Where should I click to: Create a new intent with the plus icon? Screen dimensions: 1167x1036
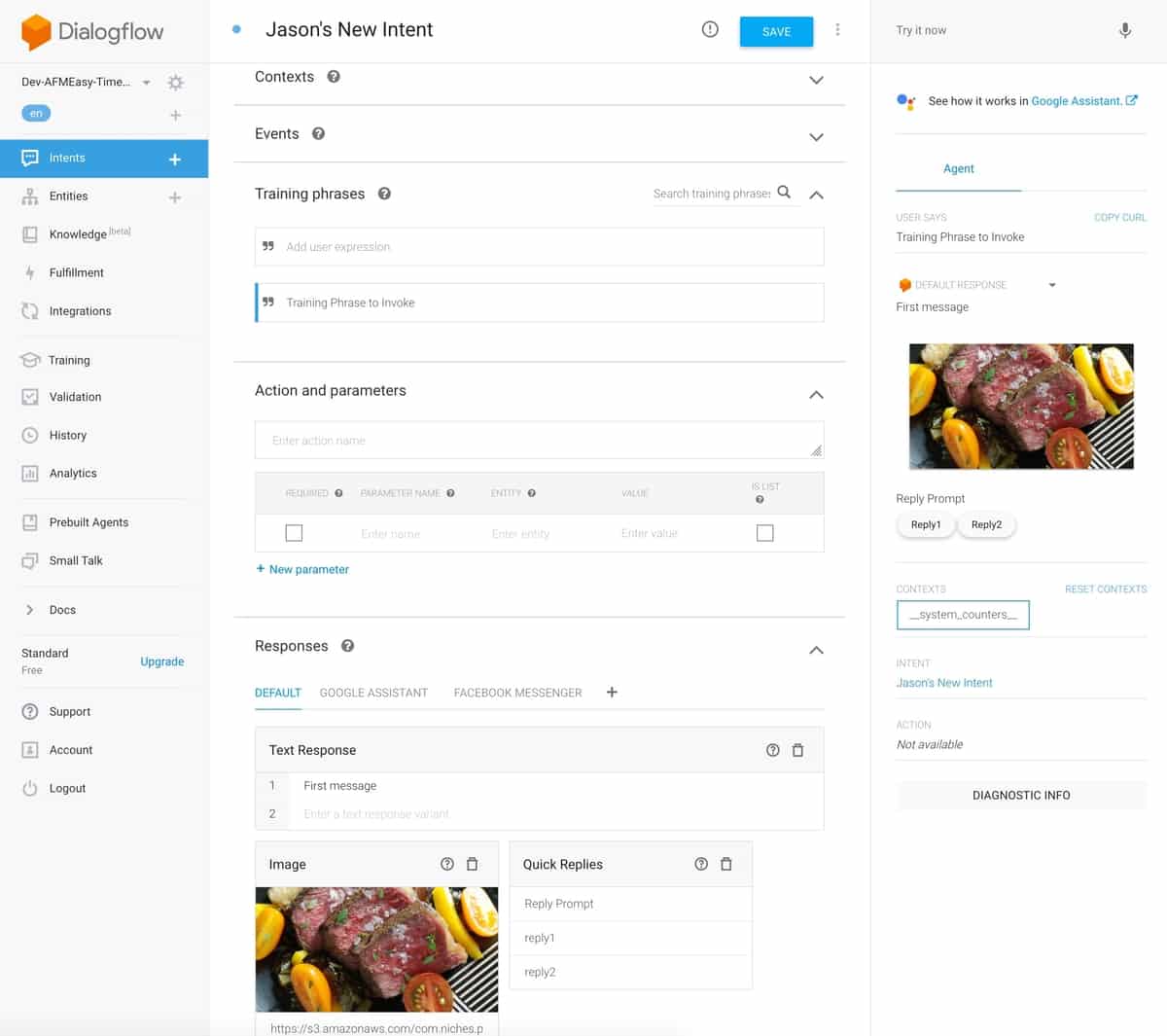tap(175, 158)
